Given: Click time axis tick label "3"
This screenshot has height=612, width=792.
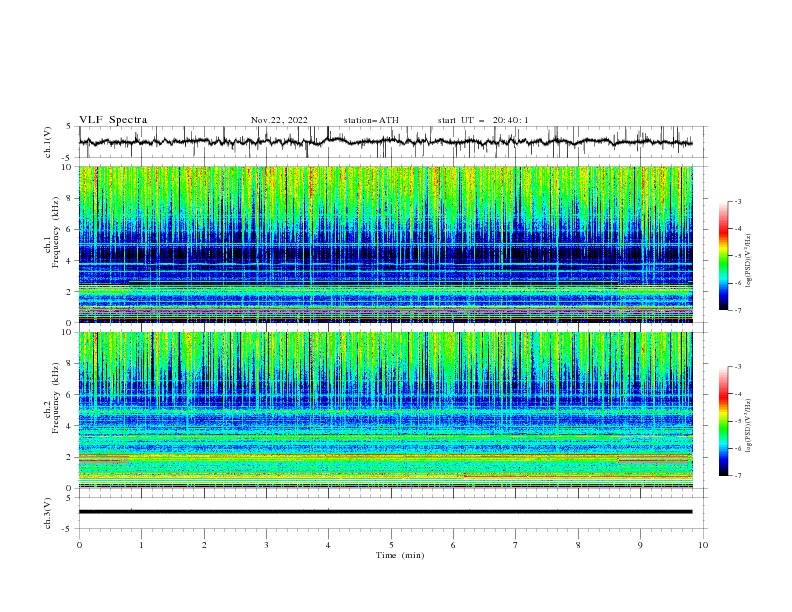Looking at the screenshot, I should 267,545.
